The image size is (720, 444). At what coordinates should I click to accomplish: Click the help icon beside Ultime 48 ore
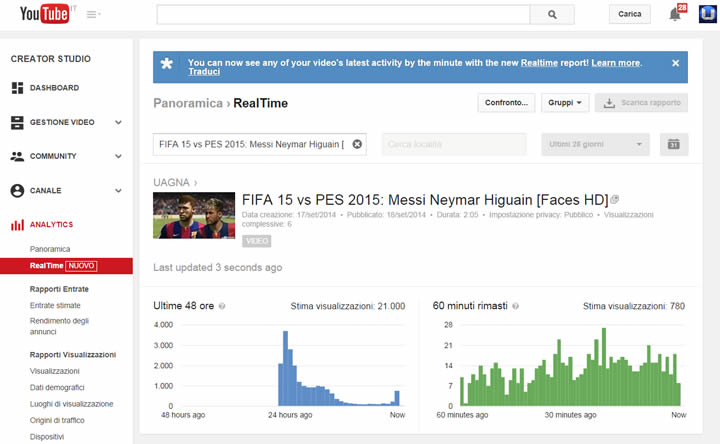tap(222, 306)
